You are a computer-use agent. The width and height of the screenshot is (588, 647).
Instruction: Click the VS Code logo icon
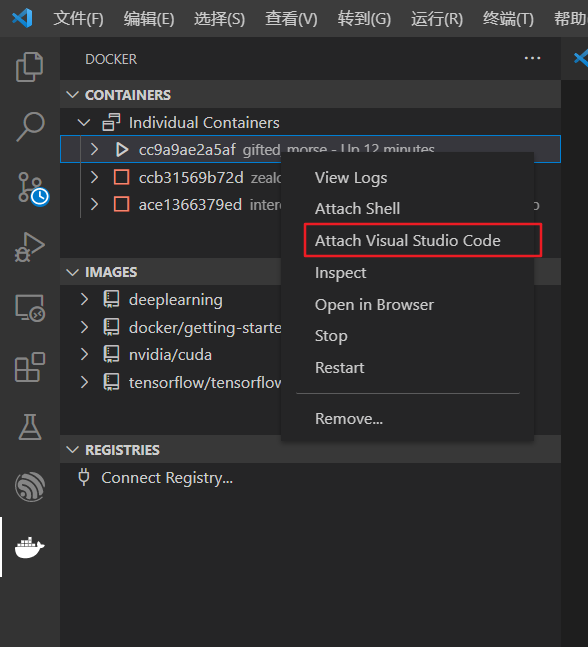click(x=22, y=18)
